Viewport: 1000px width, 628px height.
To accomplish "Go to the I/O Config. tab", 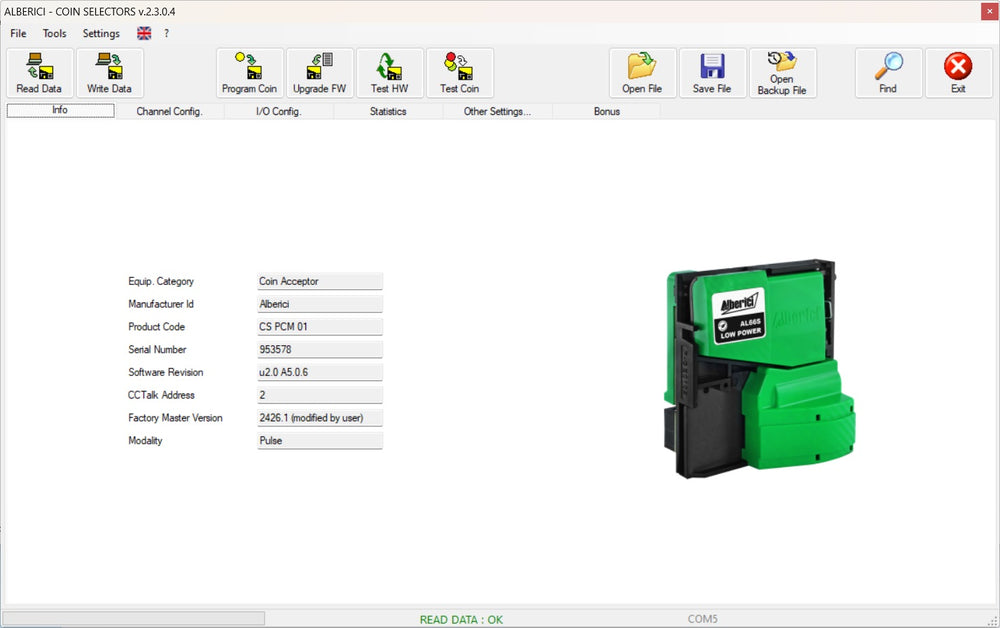I will pyautogui.click(x=279, y=111).
